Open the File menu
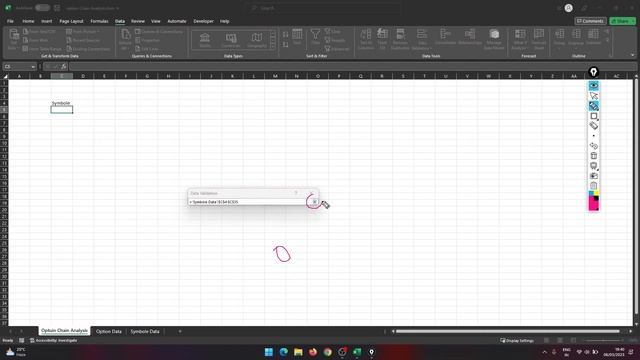Screen dimensions: 640x360 [10, 21]
